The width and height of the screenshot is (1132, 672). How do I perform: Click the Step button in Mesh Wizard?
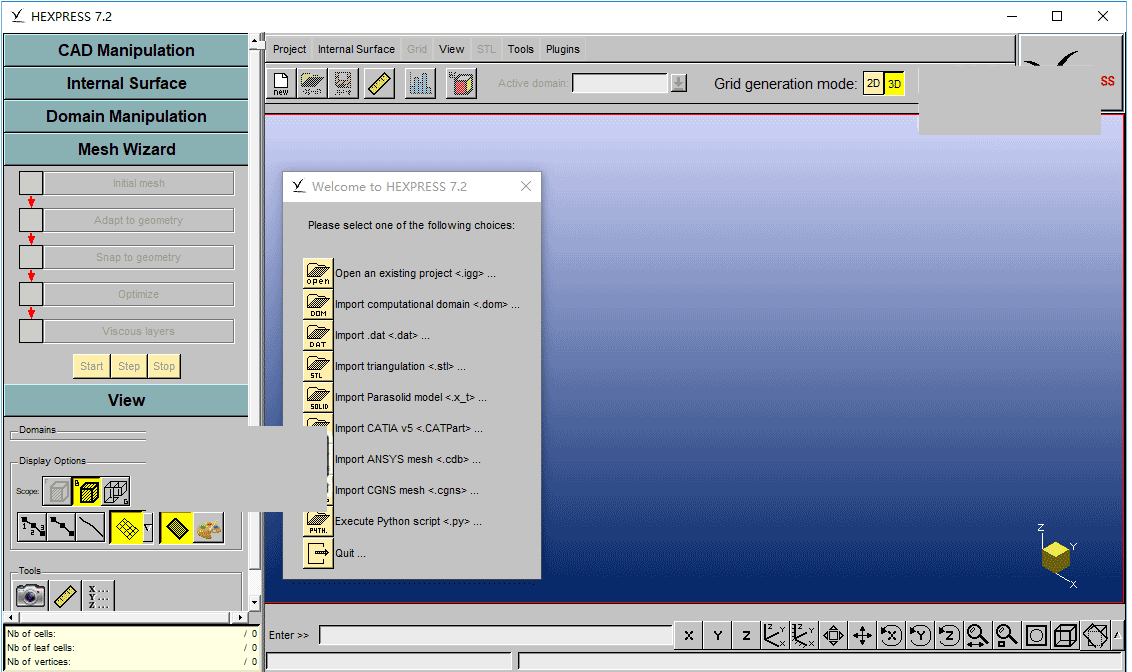[x=129, y=366]
